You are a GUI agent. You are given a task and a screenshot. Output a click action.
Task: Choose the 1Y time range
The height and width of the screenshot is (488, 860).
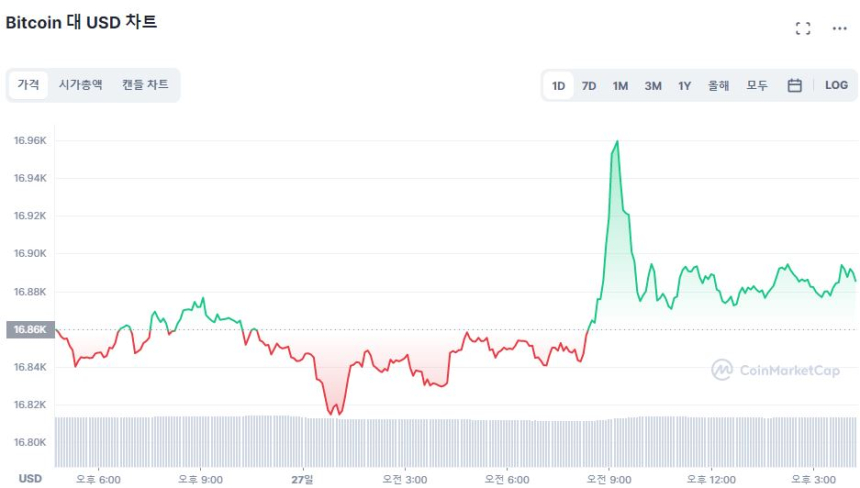[684, 86]
